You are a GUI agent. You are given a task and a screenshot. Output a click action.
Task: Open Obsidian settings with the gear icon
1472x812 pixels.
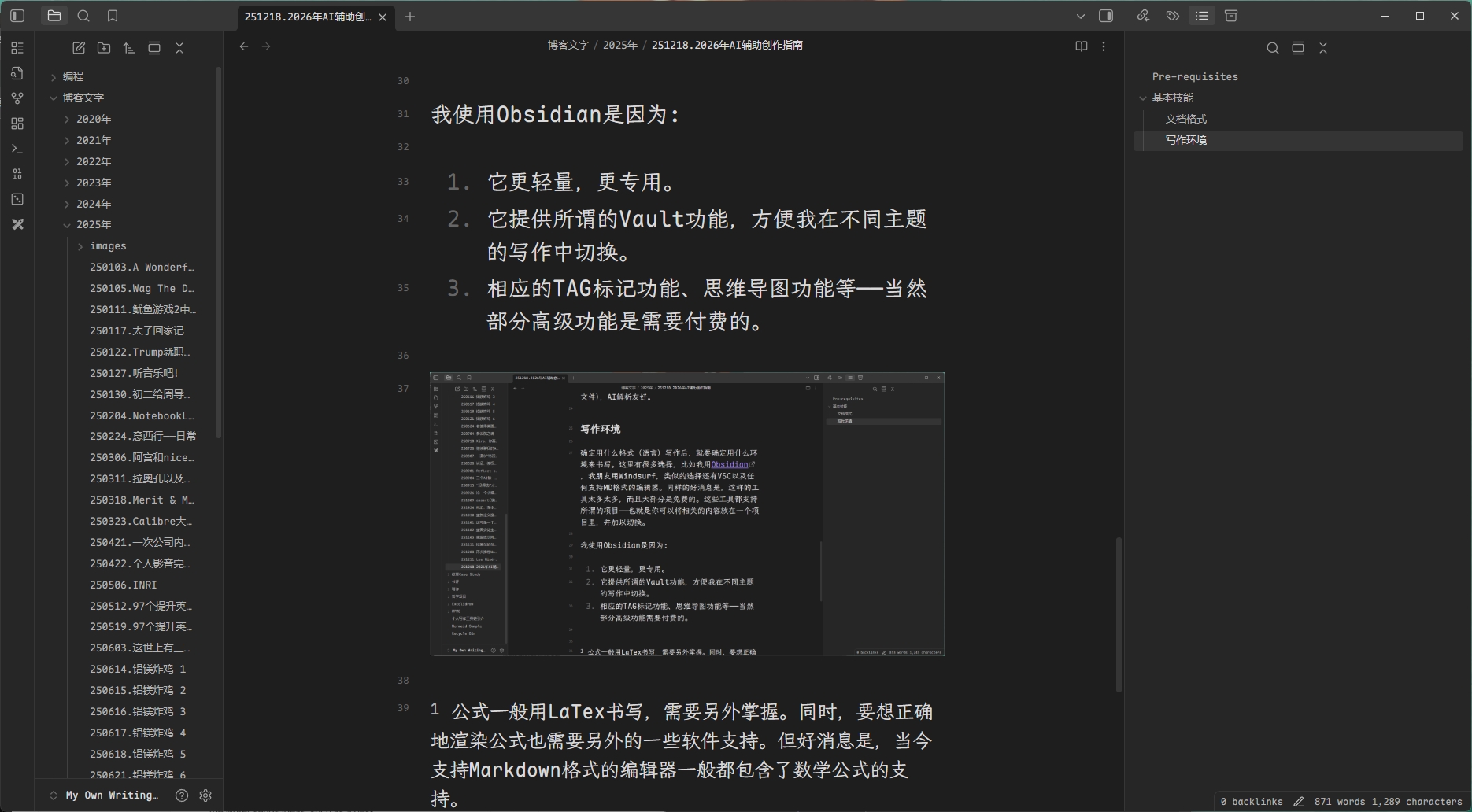pyautogui.click(x=205, y=795)
